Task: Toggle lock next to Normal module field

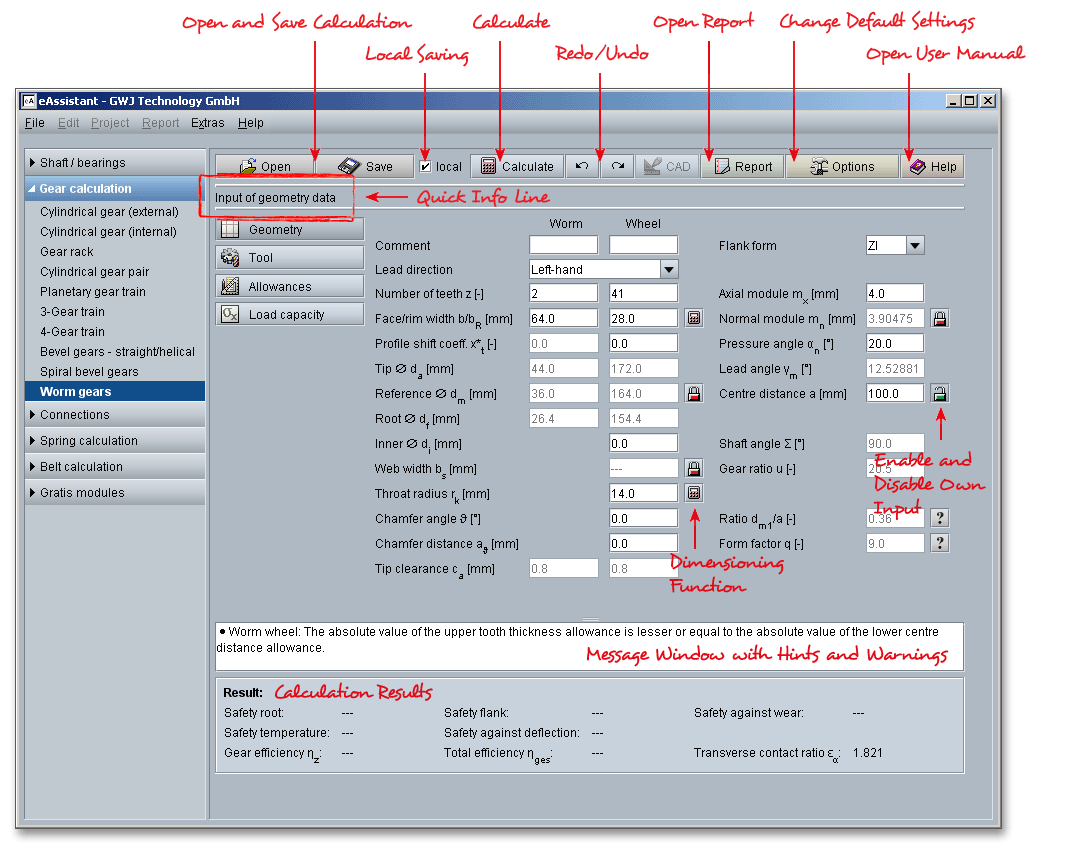Action: point(940,319)
